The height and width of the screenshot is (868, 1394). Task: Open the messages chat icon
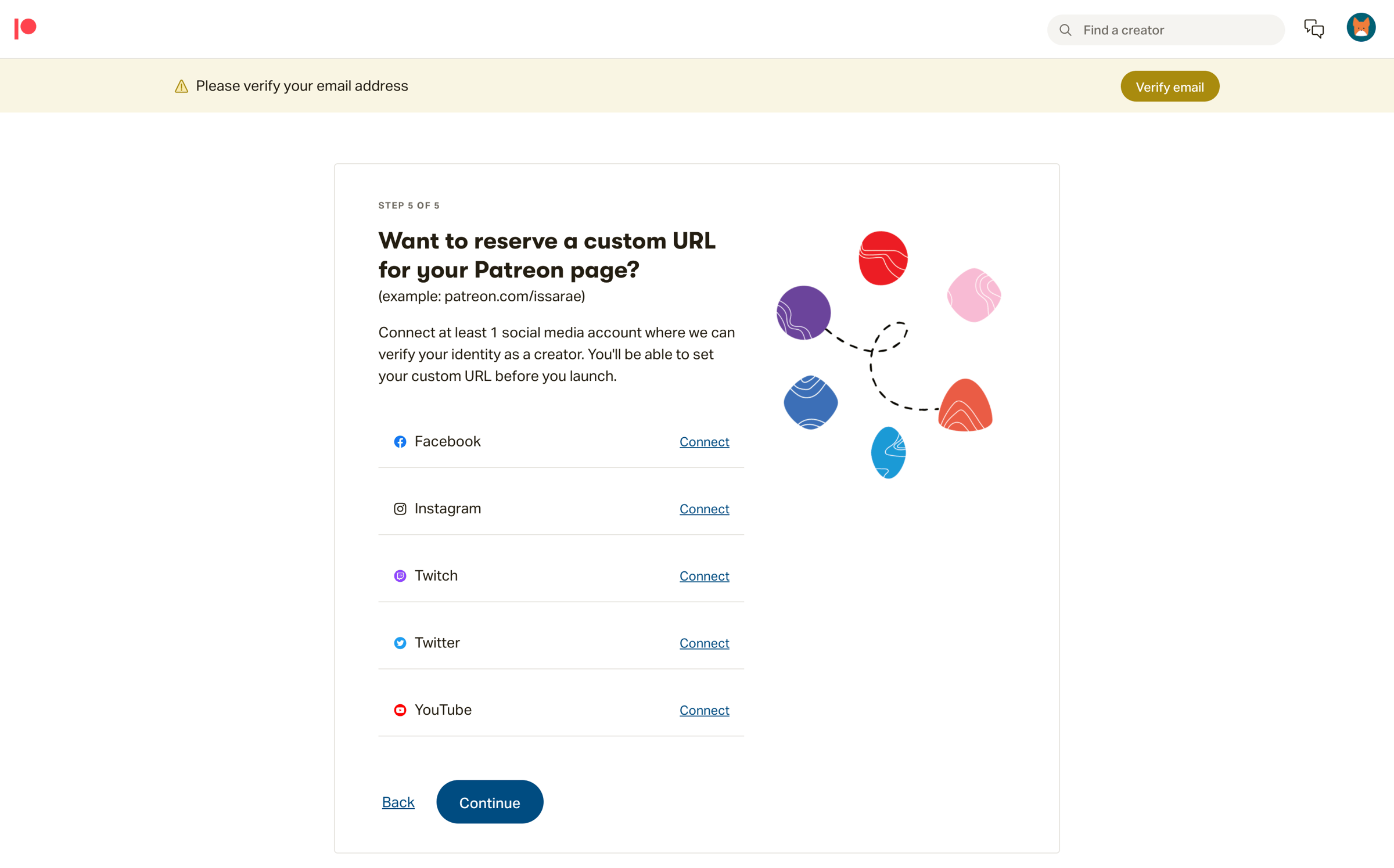[1314, 29]
